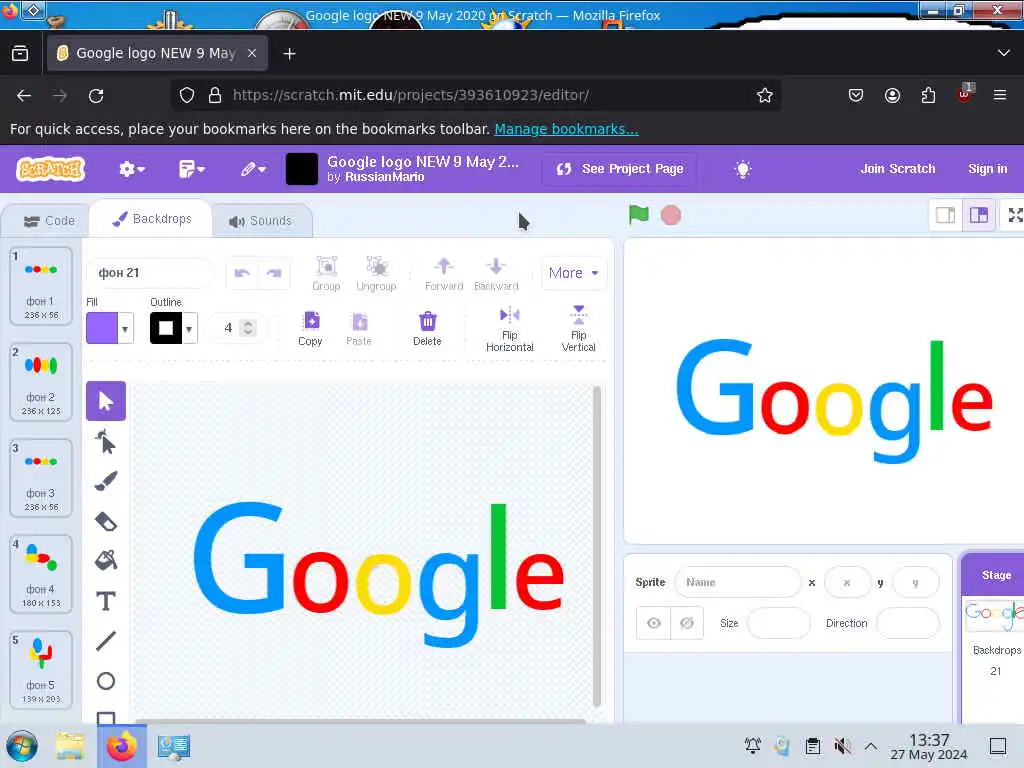Hide sprite with crossed eye button
Image resolution: width=1024 pixels, height=768 pixels.
coord(687,623)
